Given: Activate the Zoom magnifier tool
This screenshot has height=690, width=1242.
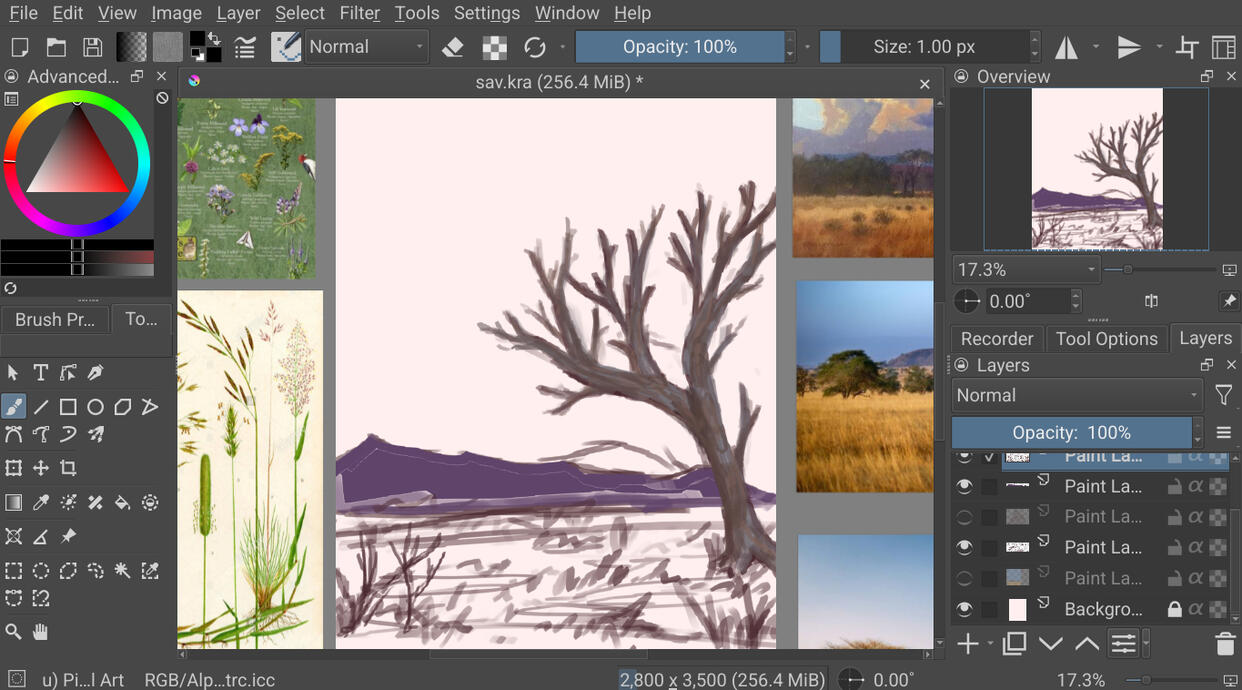Looking at the screenshot, I should point(13,632).
